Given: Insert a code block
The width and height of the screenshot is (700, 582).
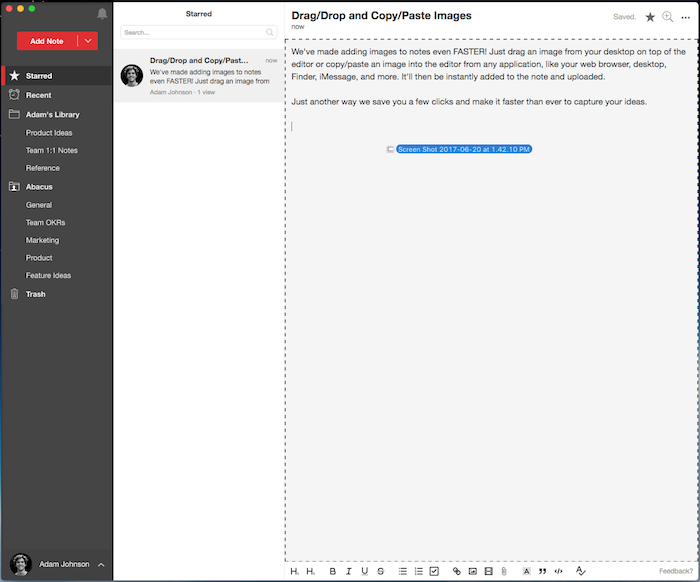Looking at the screenshot, I should click(558, 571).
